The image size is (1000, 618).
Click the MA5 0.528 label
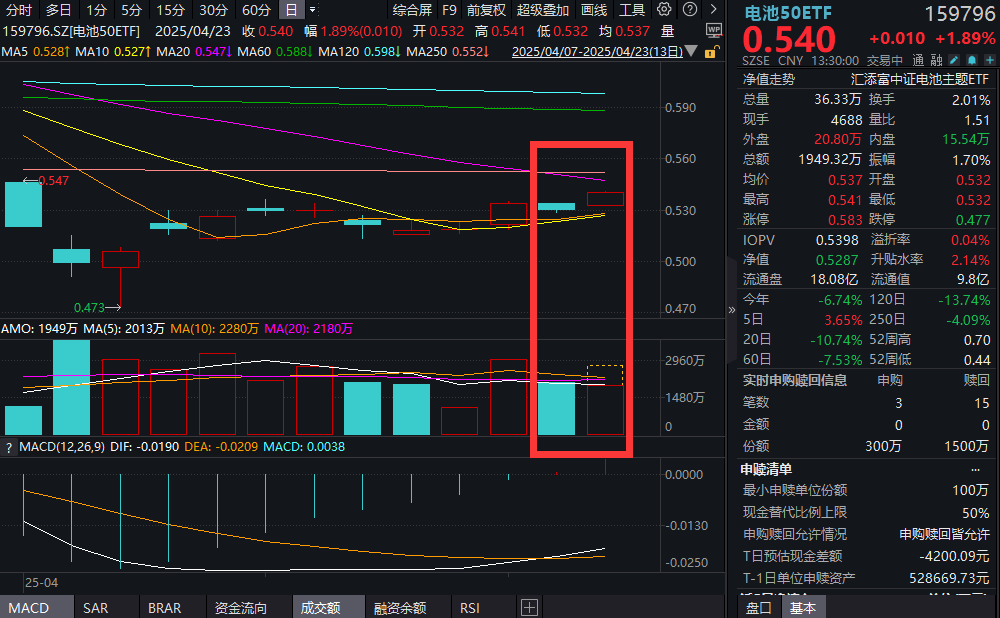point(35,51)
